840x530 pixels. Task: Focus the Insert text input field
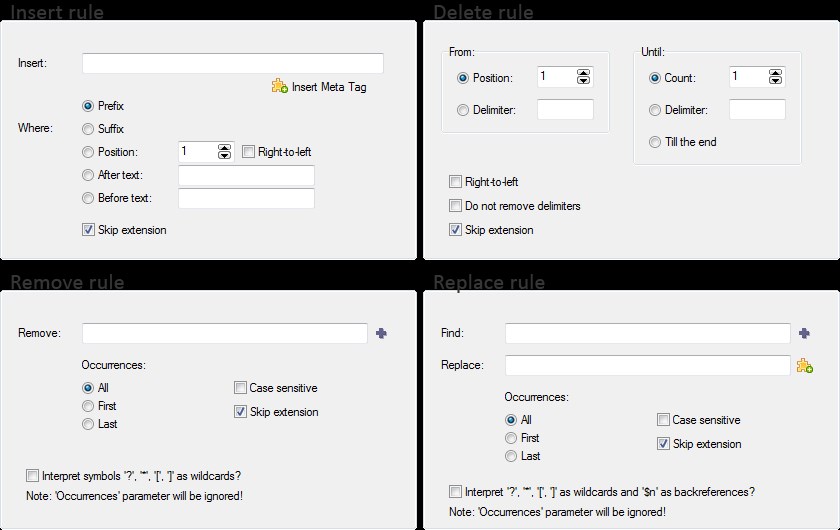pos(232,63)
